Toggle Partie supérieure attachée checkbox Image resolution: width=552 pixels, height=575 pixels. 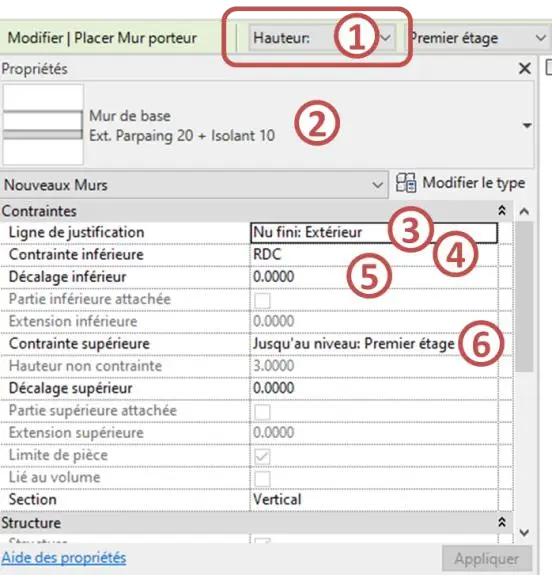pos(262,412)
